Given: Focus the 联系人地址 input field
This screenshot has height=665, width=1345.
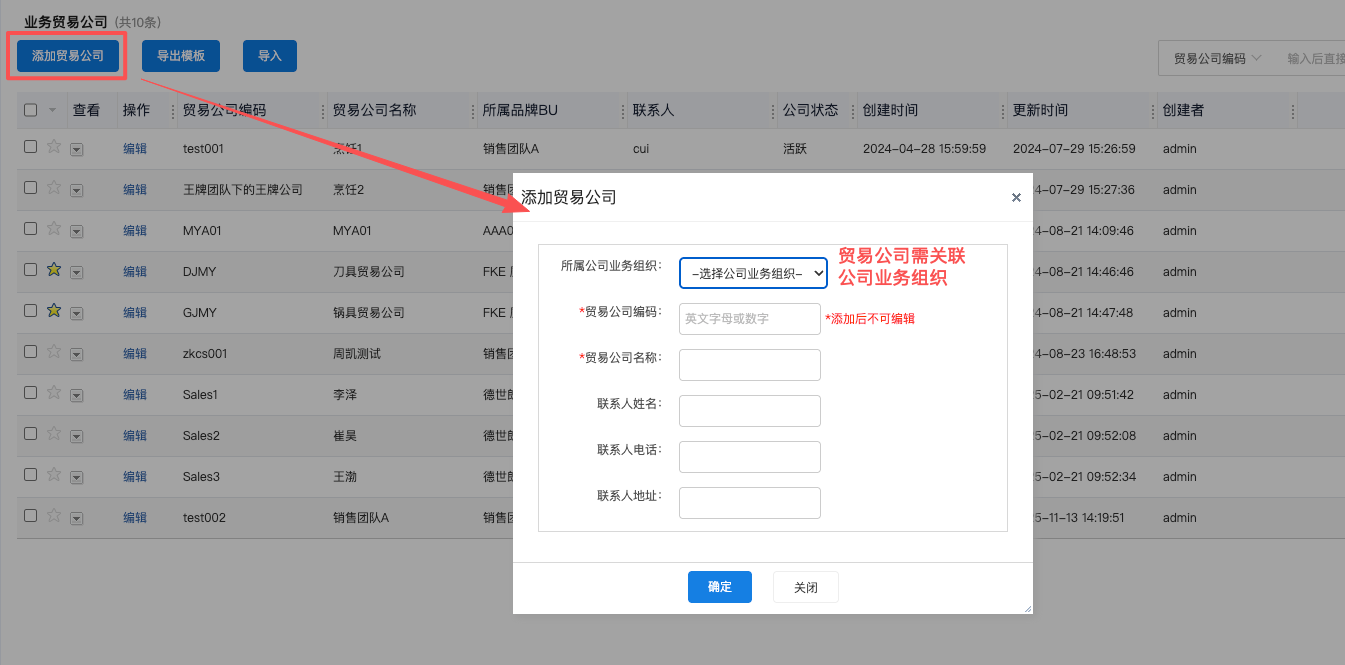Looking at the screenshot, I should coord(750,503).
